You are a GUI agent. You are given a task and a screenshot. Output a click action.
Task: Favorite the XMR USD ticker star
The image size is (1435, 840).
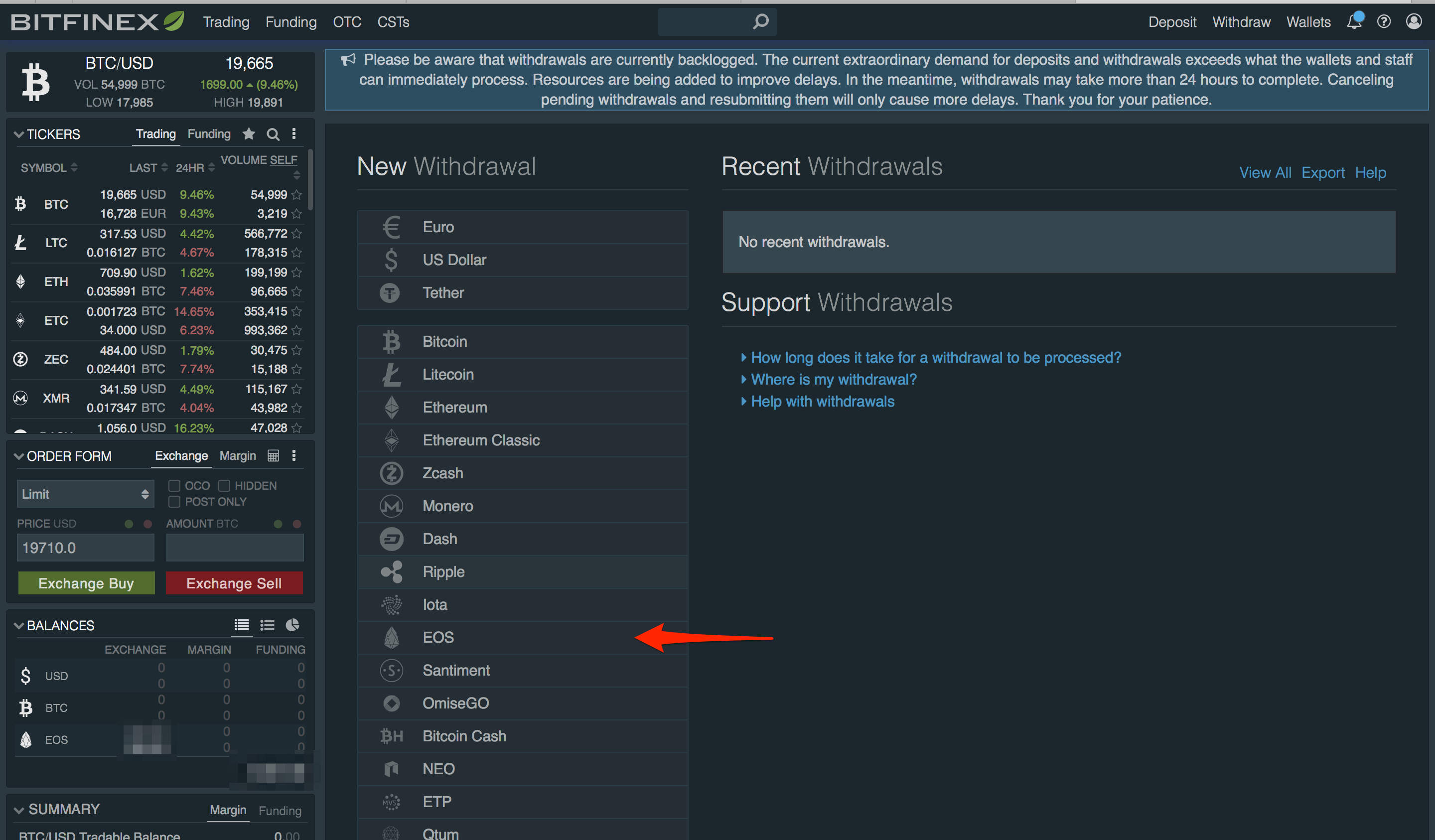click(296, 389)
